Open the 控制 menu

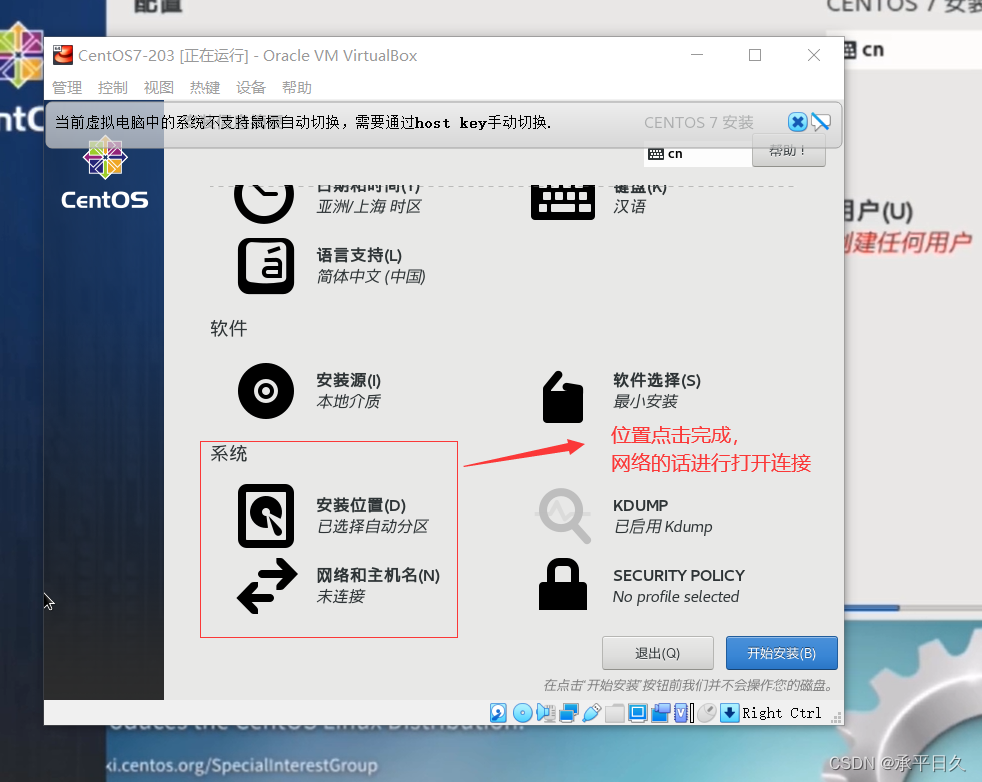tap(113, 88)
